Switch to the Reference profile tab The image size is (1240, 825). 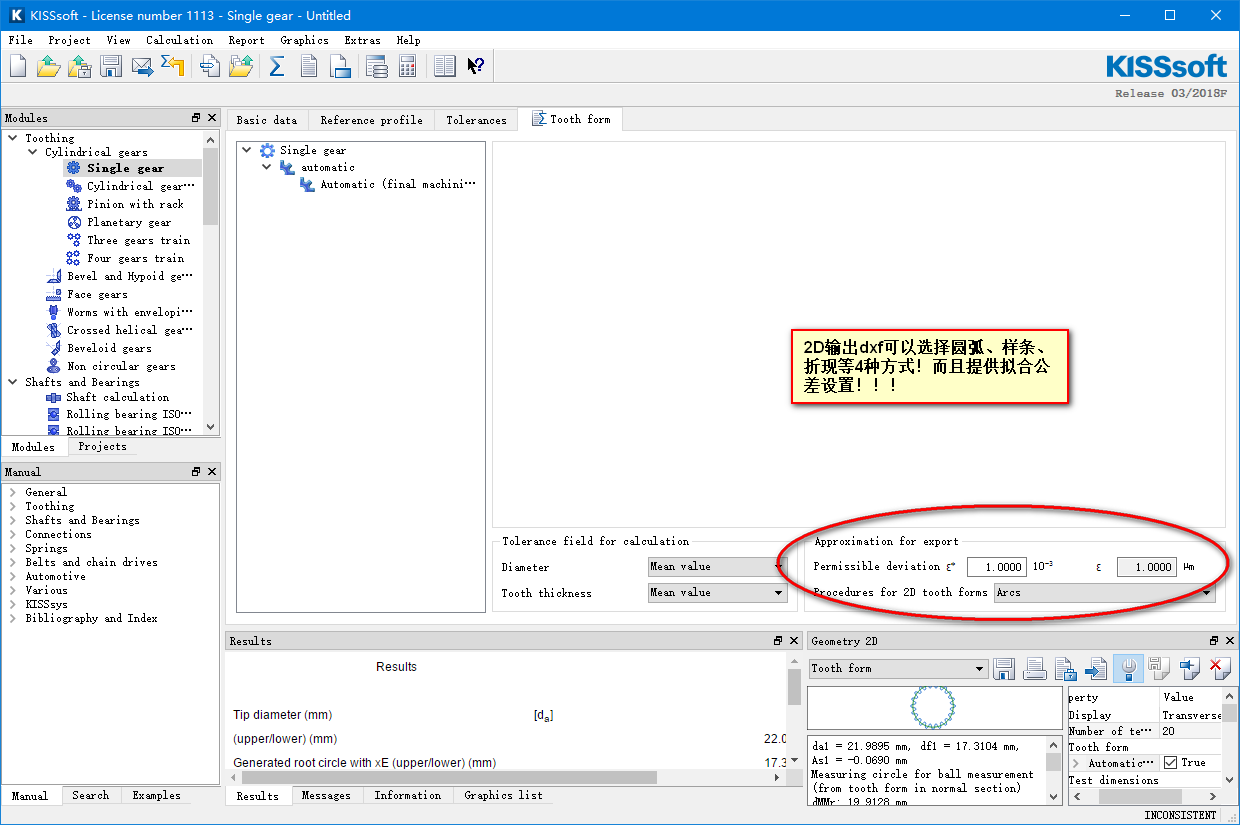(371, 120)
